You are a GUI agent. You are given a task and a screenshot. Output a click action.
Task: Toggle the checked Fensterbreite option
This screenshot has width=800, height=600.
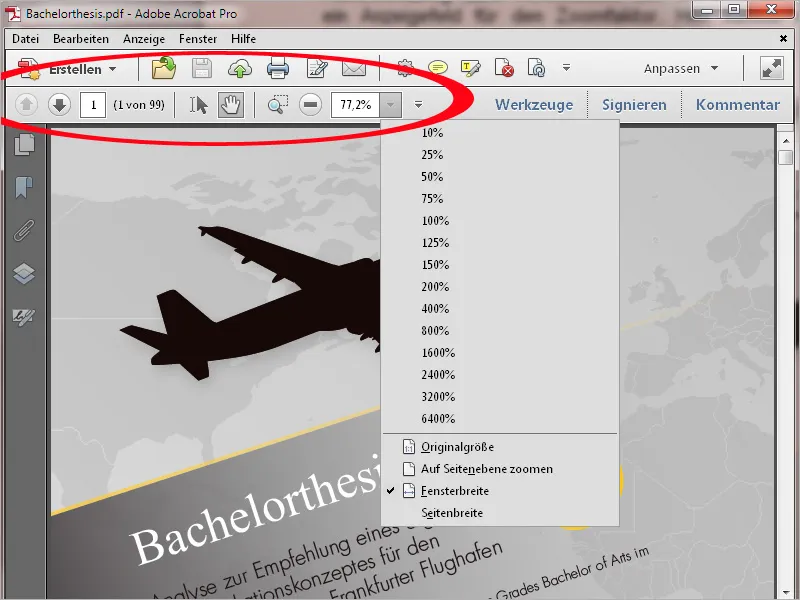click(x=500, y=491)
